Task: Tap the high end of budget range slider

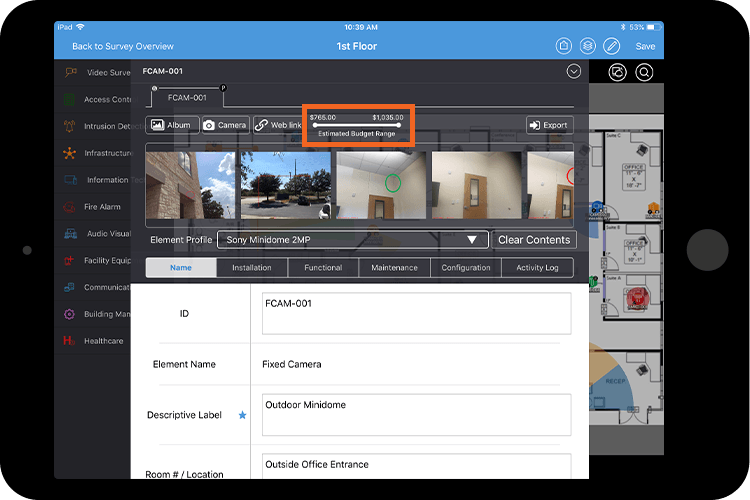Action: pos(398,125)
